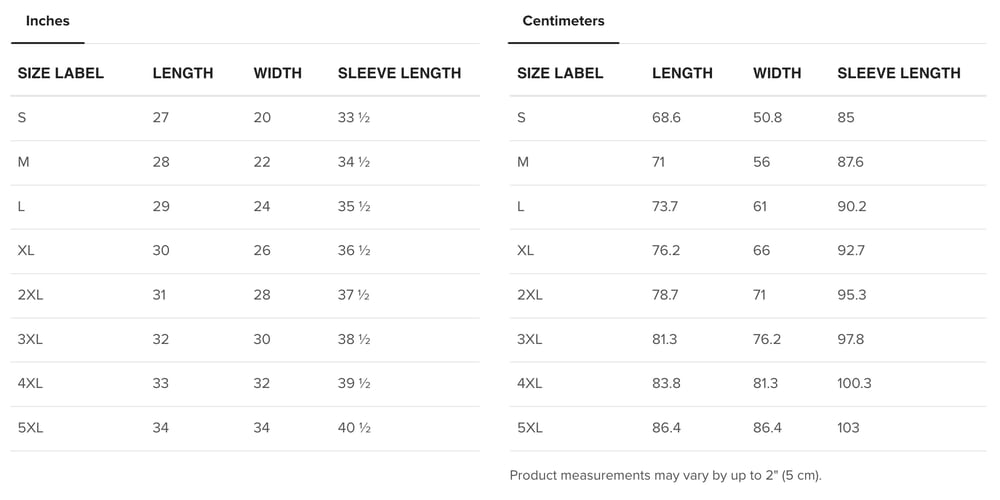The image size is (1000, 500).
Task: Click the 68.6 length value
Action: (666, 118)
